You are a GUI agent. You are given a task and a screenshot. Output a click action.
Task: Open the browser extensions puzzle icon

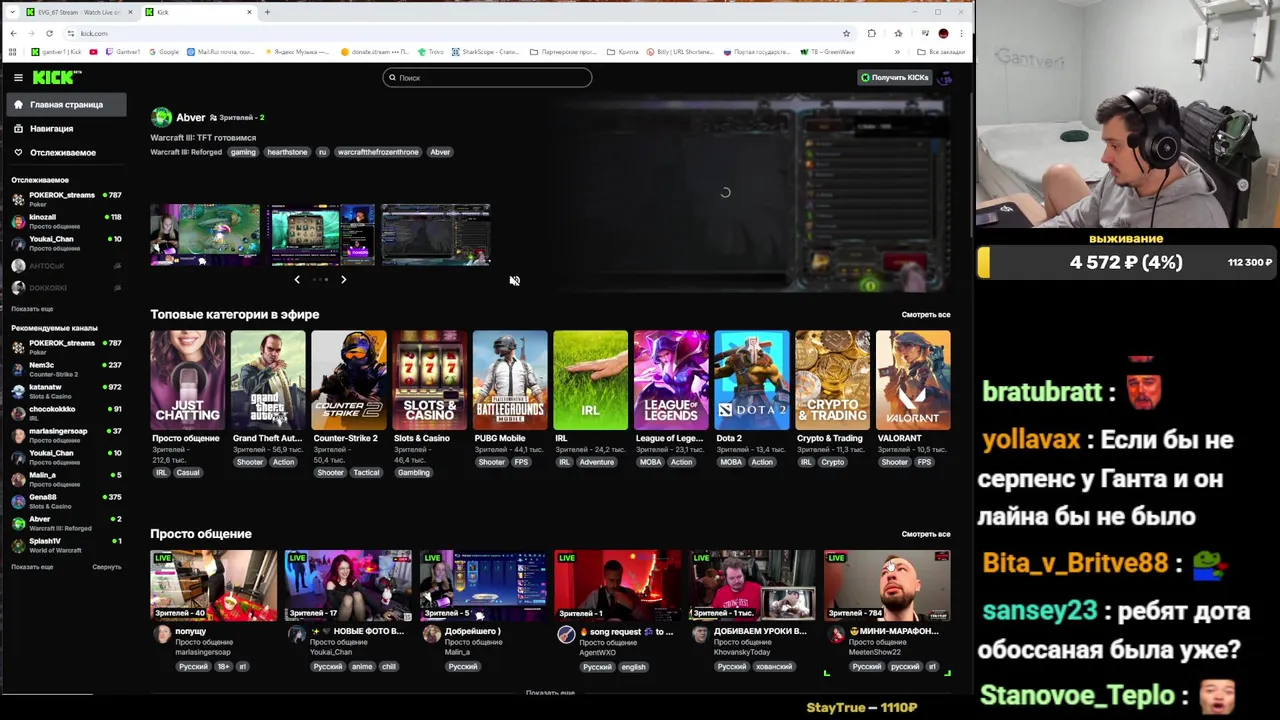[x=871, y=33]
